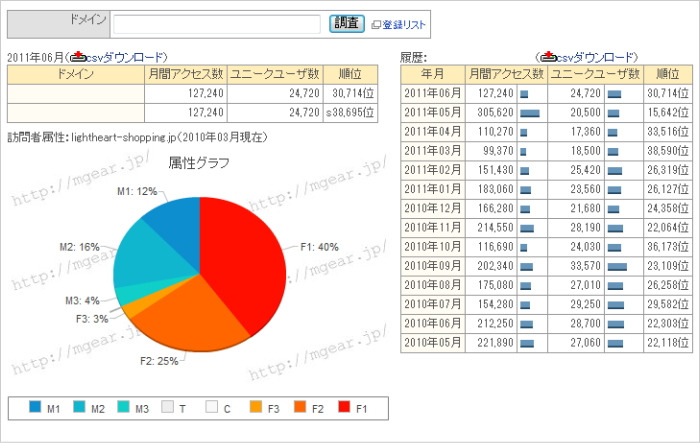Click the rank value 38,590位 in history
This screenshot has height=443, width=700.
coord(668,151)
